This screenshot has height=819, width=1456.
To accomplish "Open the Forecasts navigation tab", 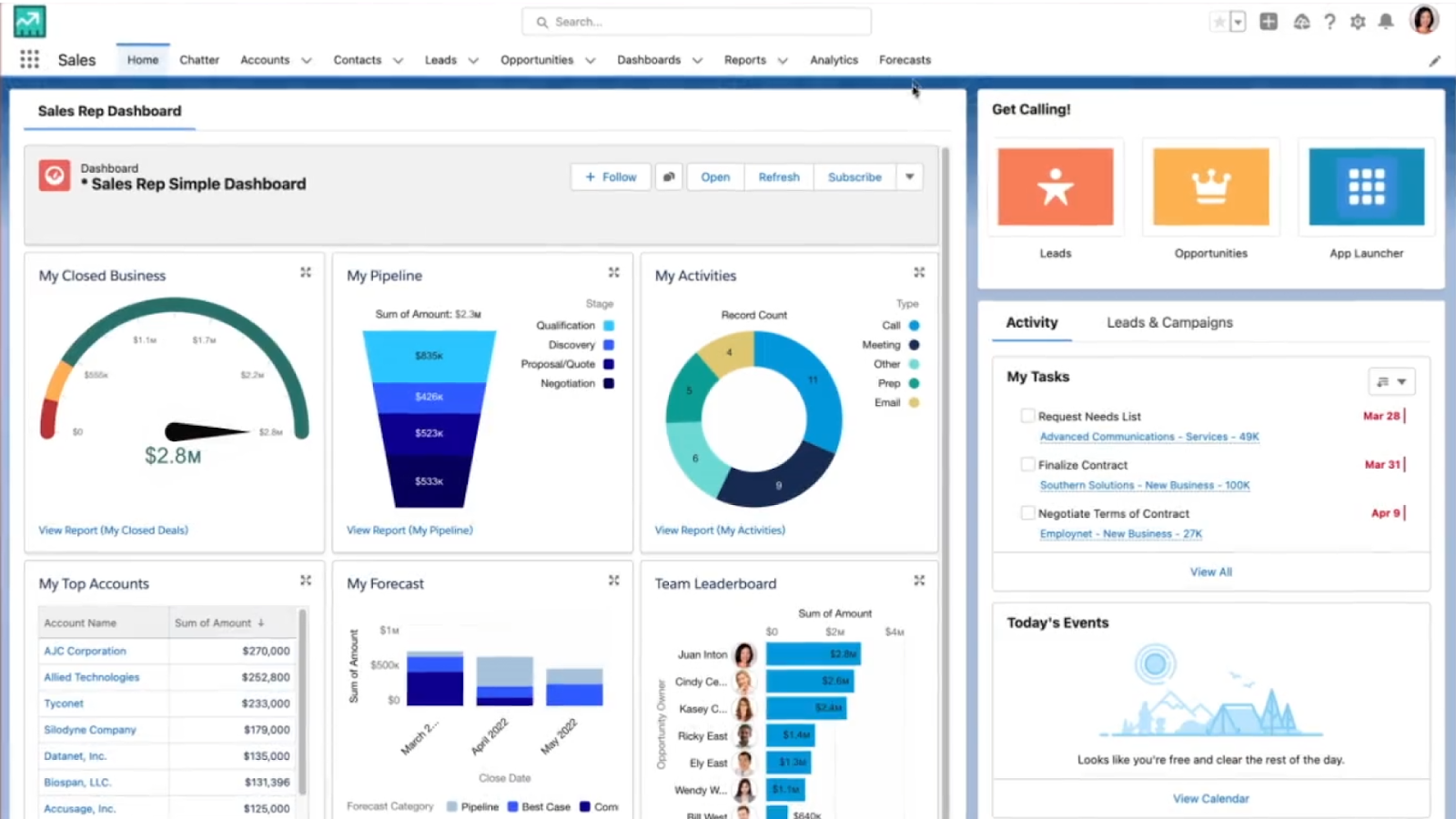I will tap(905, 60).
